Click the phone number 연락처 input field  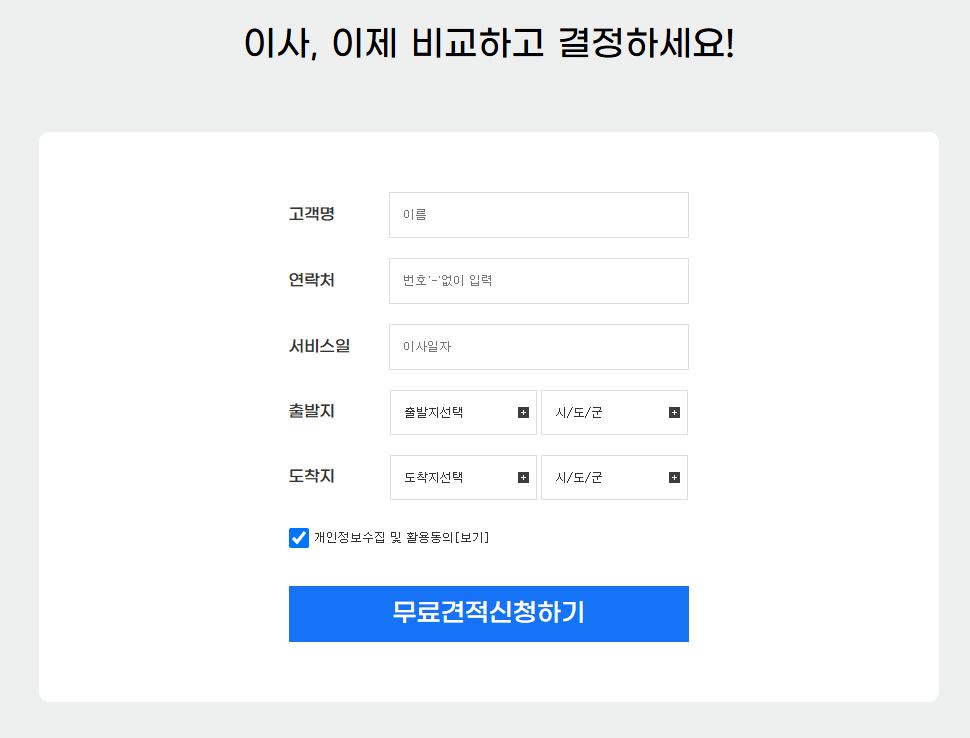tap(538, 280)
